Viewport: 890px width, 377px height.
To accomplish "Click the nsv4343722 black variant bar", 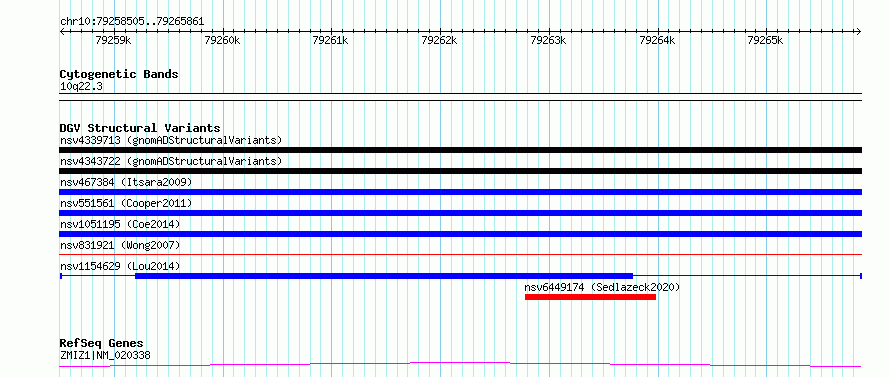I will point(460,171).
